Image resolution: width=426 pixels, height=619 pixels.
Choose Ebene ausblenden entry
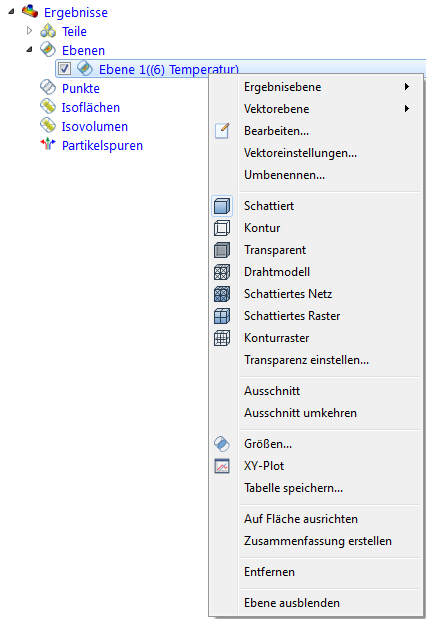[316, 603]
